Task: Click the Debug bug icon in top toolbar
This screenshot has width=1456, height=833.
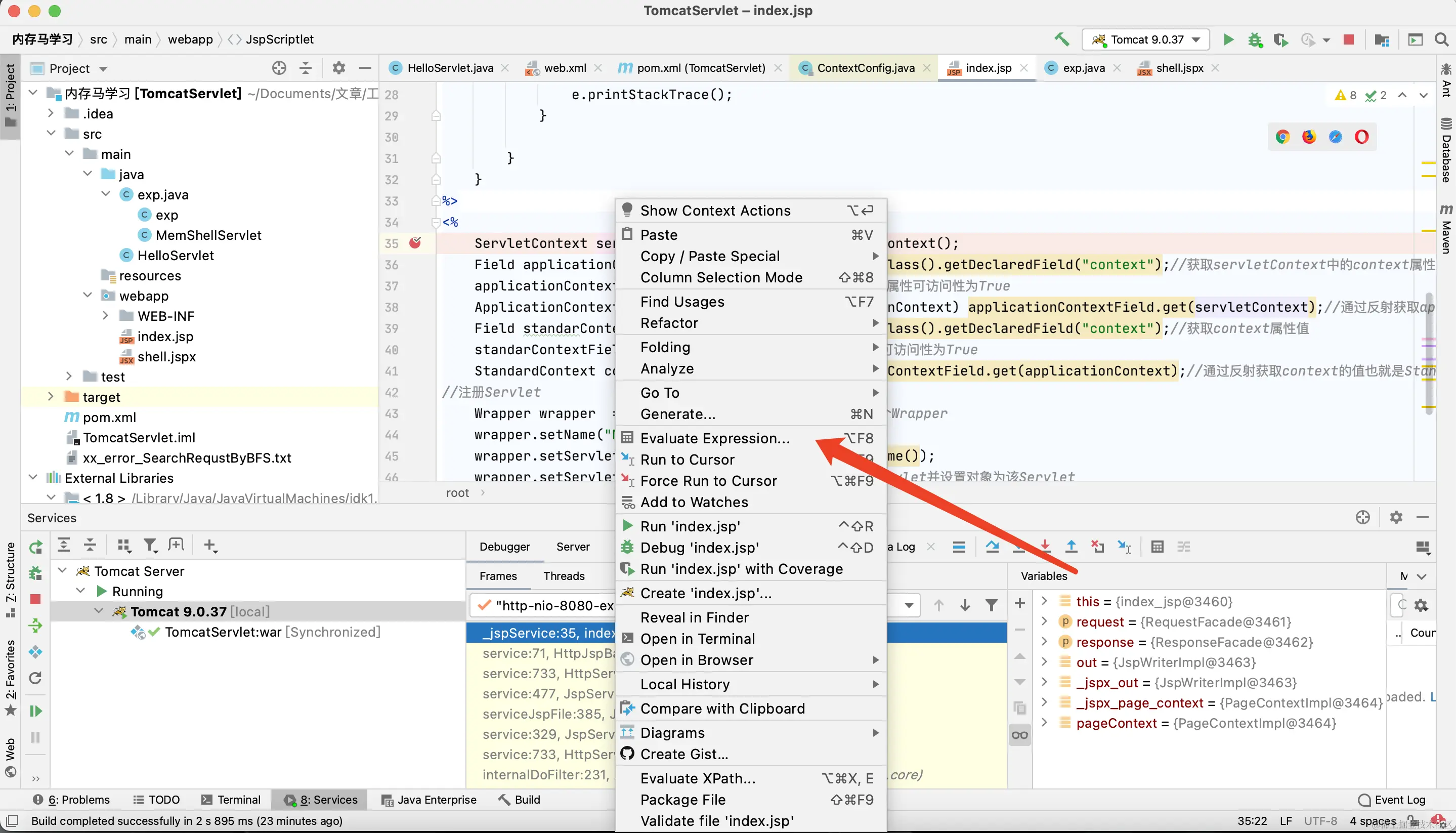Action: click(x=1255, y=39)
